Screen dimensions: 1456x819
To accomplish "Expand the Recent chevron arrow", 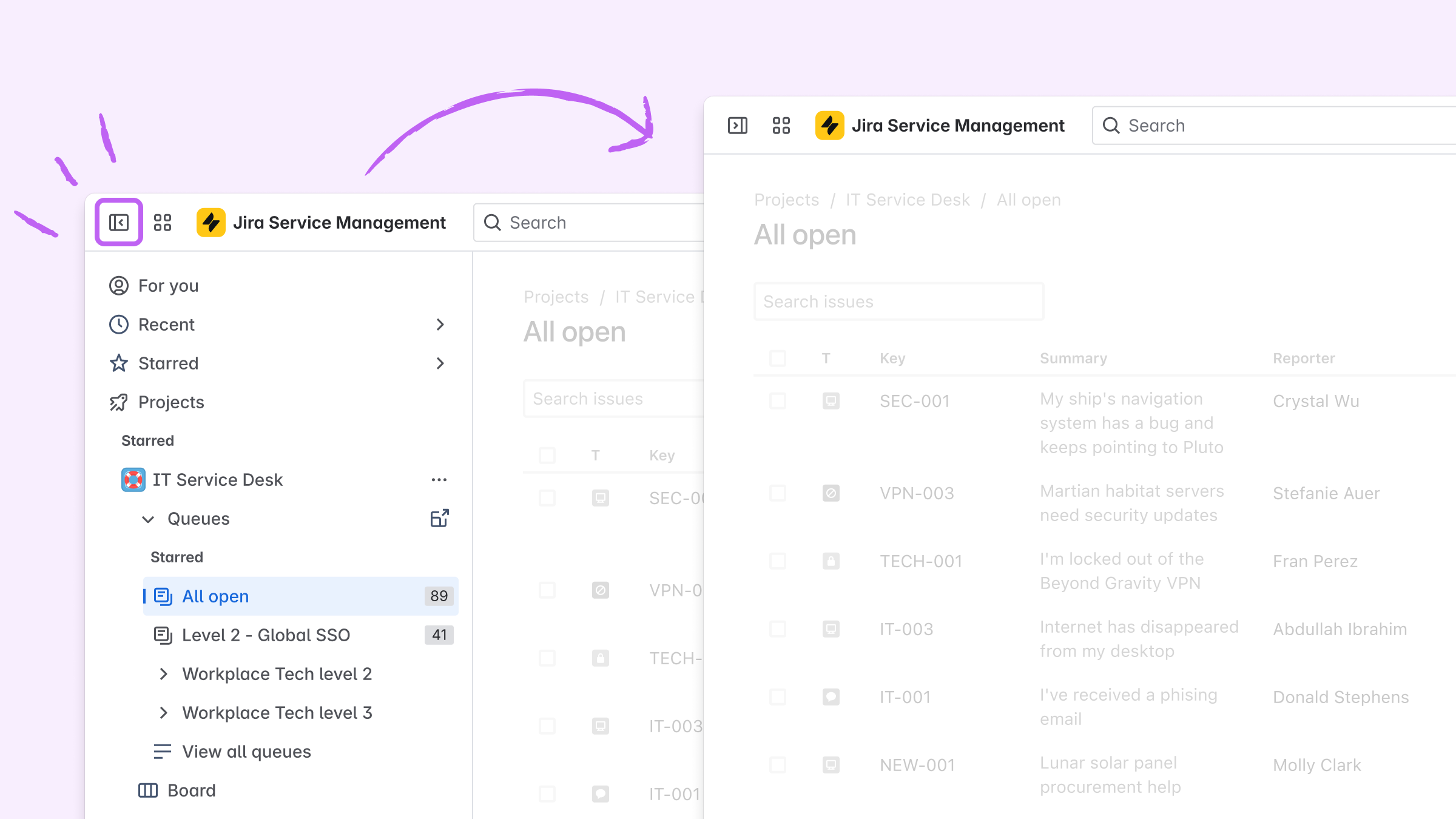I will pos(440,325).
